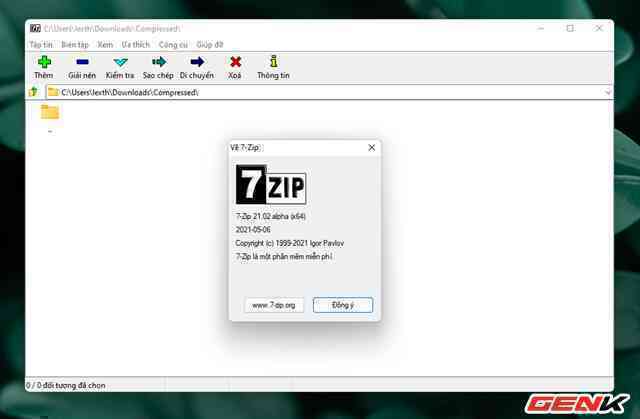Open the Công cụ menu
The height and width of the screenshot is (419, 640).
173,44
